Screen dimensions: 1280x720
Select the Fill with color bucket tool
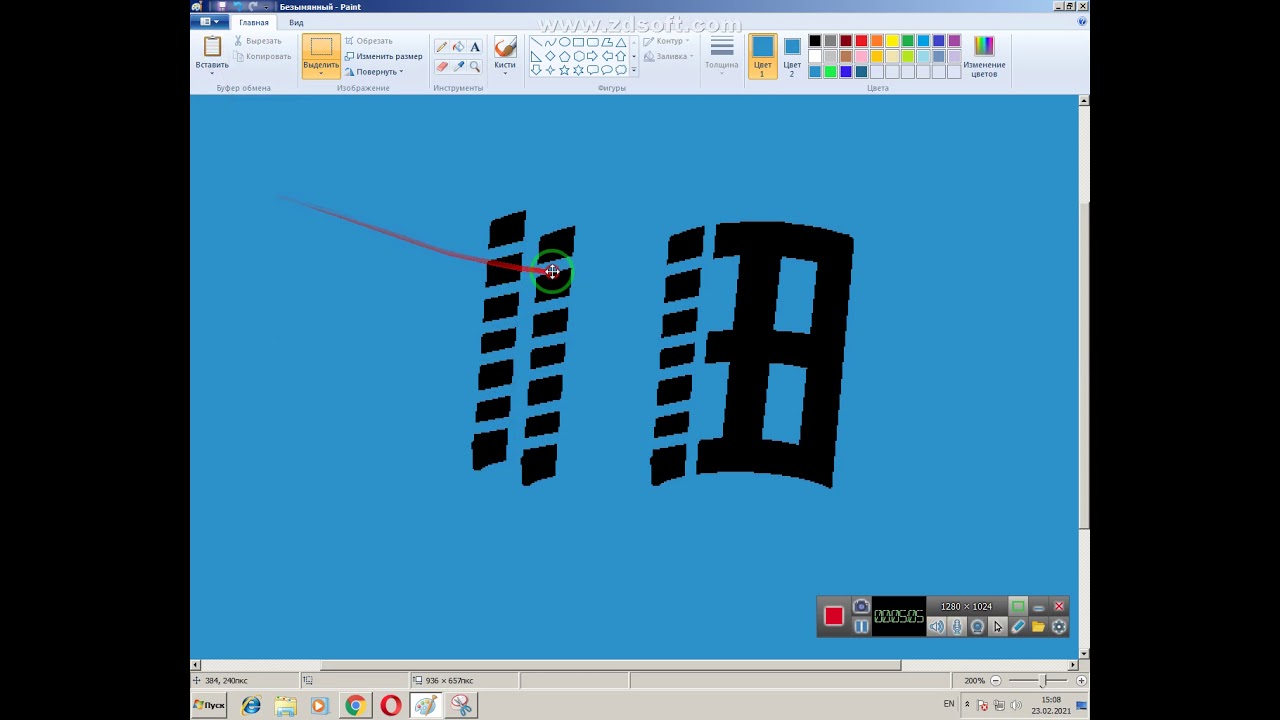[458, 47]
